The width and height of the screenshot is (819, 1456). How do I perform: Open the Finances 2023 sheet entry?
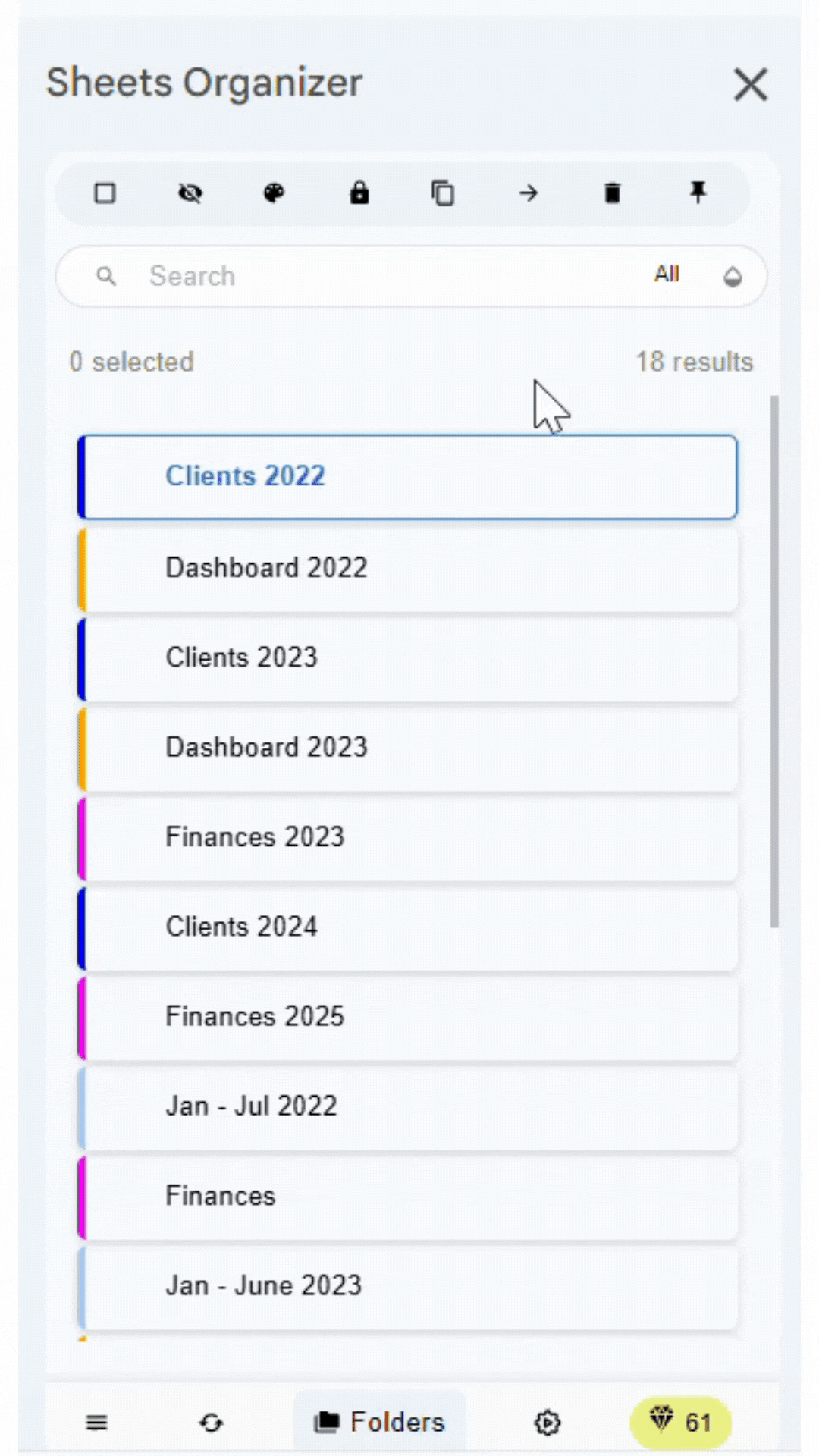(409, 837)
